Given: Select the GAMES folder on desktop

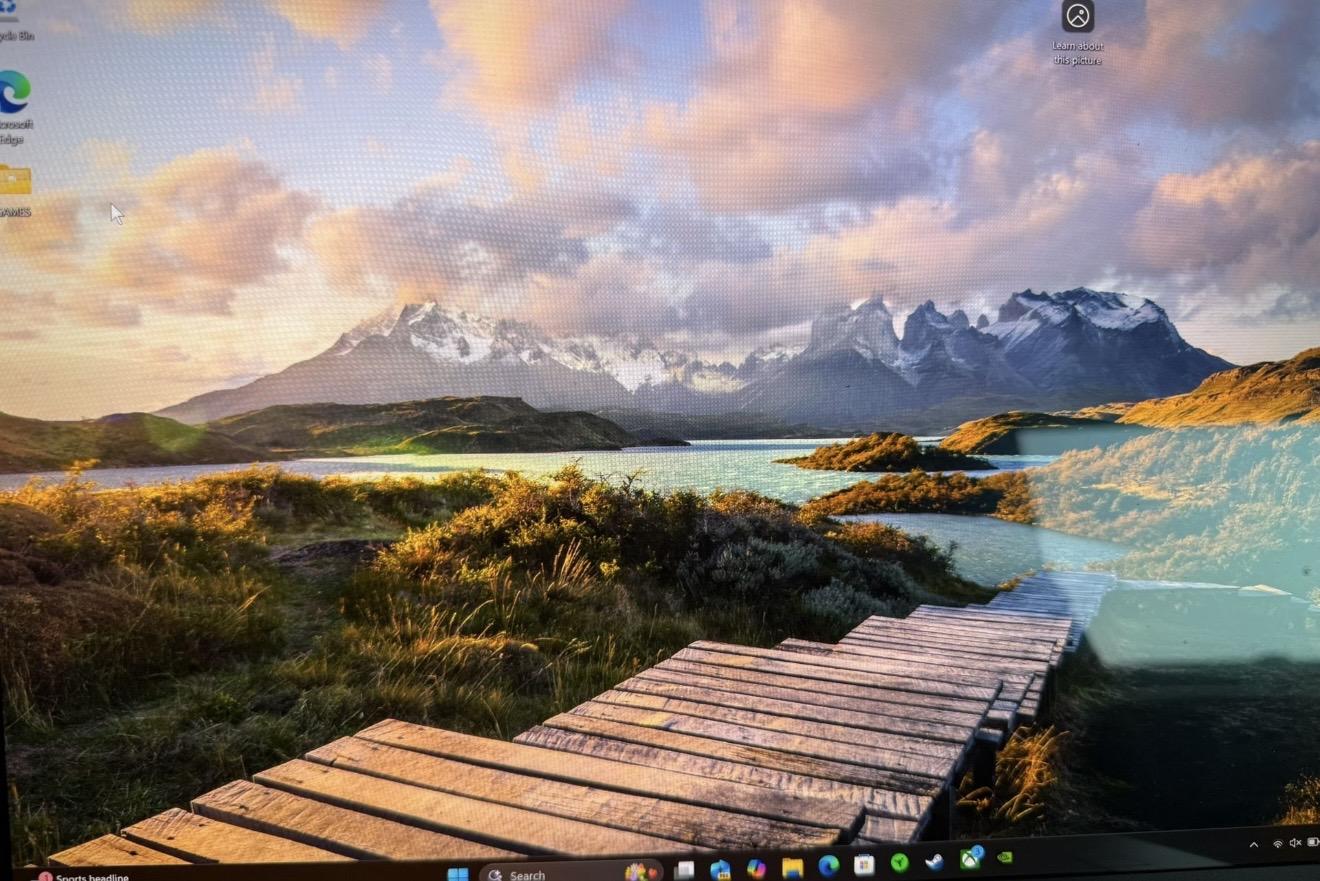Looking at the screenshot, I should click(15, 190).
